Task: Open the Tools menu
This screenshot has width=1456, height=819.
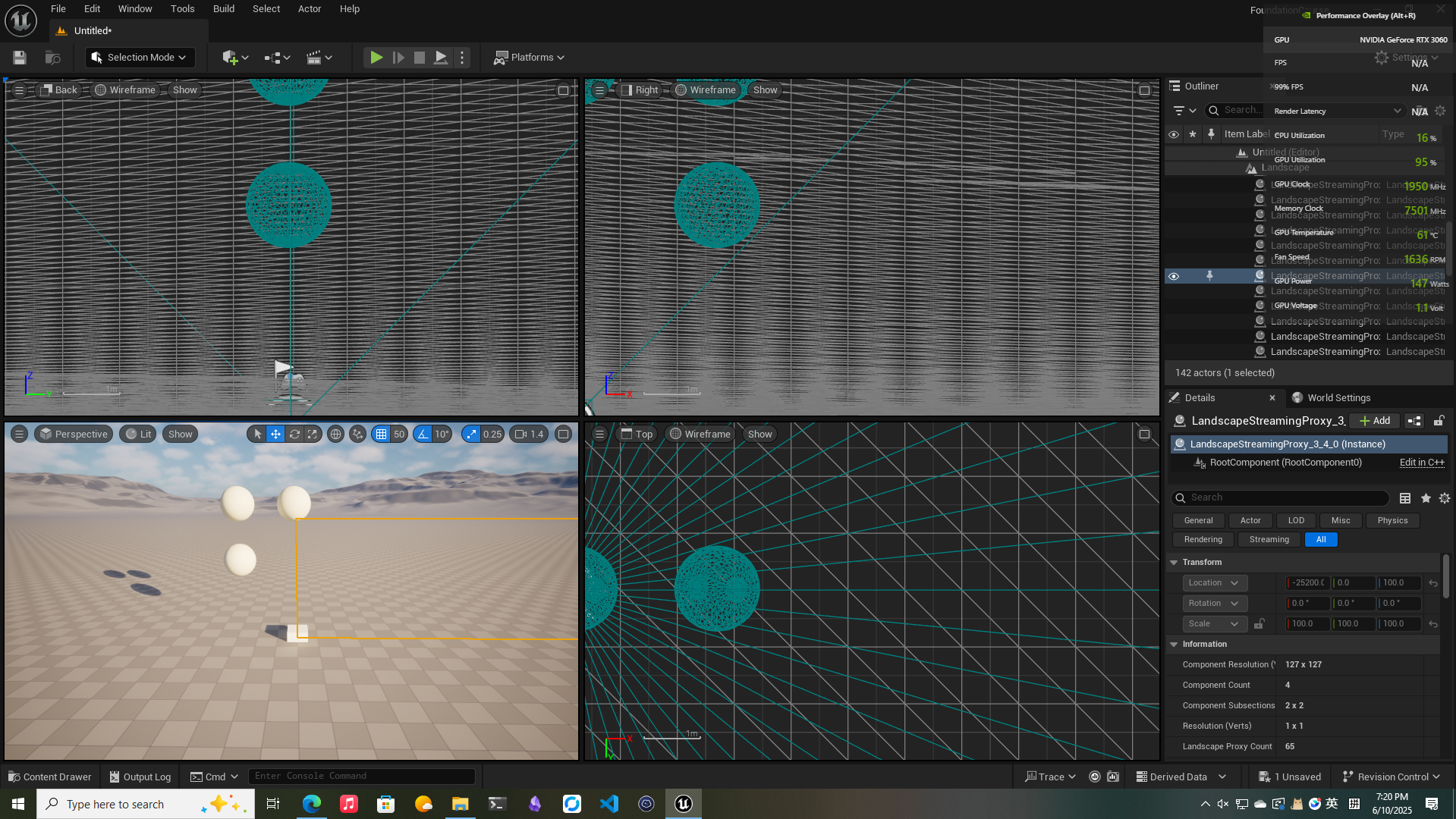Action: click(x=182, y=9)
